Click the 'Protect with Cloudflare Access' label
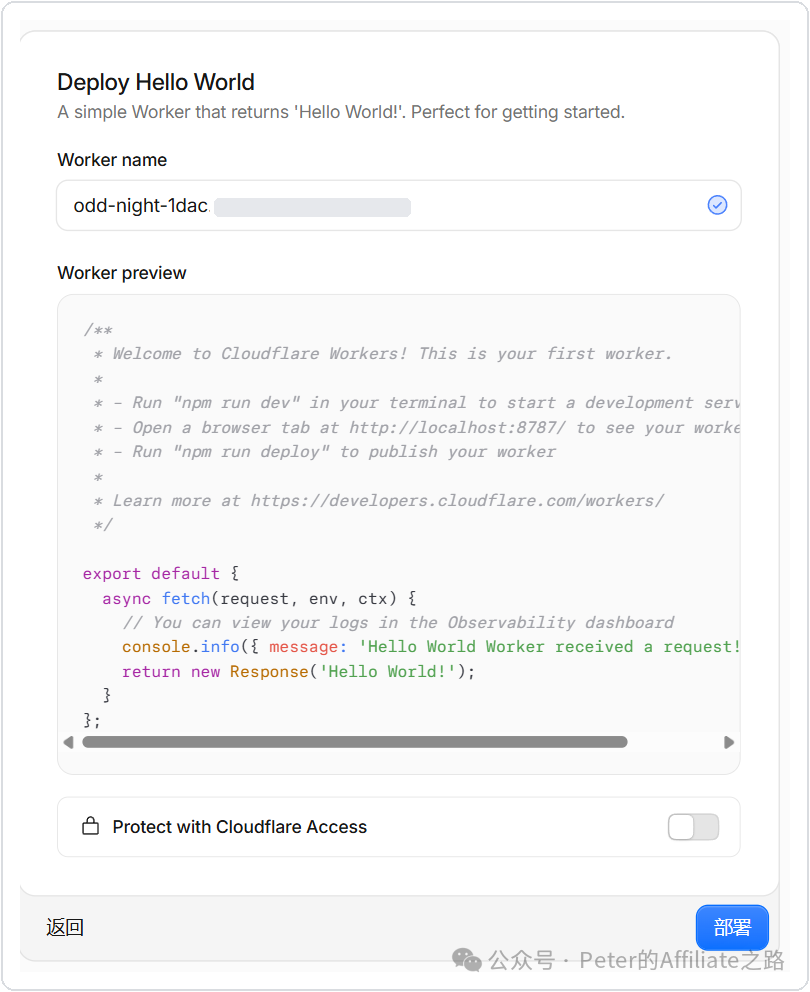The height and width of the screenshot is (992, 810). click(x=240, y=827)
